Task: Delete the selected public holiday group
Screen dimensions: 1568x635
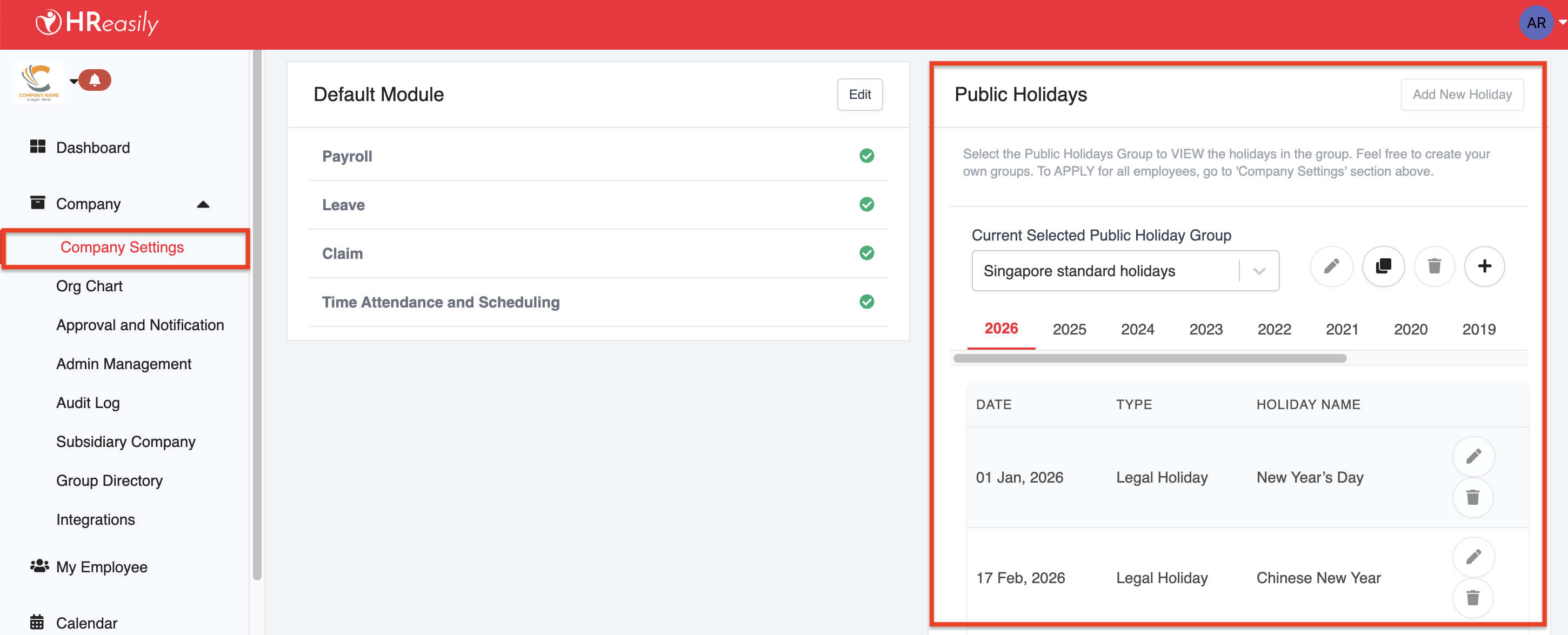Action: (1434, 266)
